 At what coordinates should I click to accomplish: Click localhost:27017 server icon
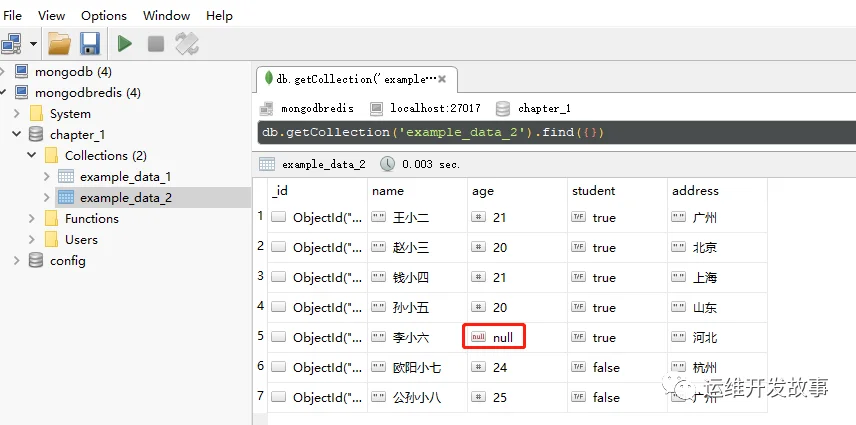[x=376, y=109]
